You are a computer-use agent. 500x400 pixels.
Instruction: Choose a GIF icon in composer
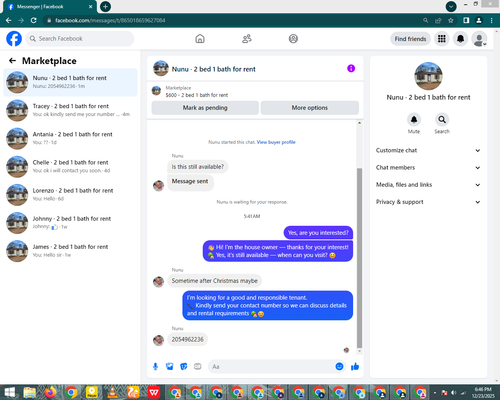tap(198, 367)
